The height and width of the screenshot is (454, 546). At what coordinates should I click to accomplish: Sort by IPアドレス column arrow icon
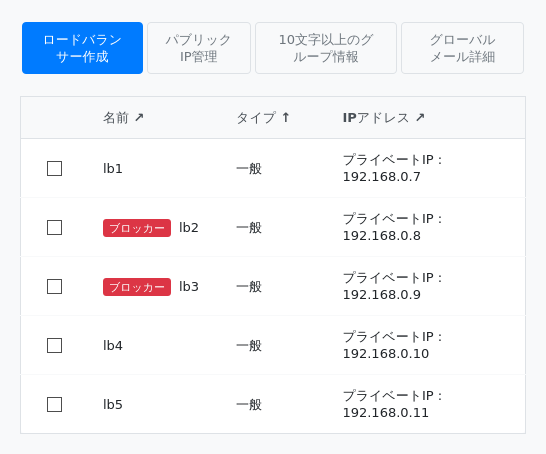[420, 117]
